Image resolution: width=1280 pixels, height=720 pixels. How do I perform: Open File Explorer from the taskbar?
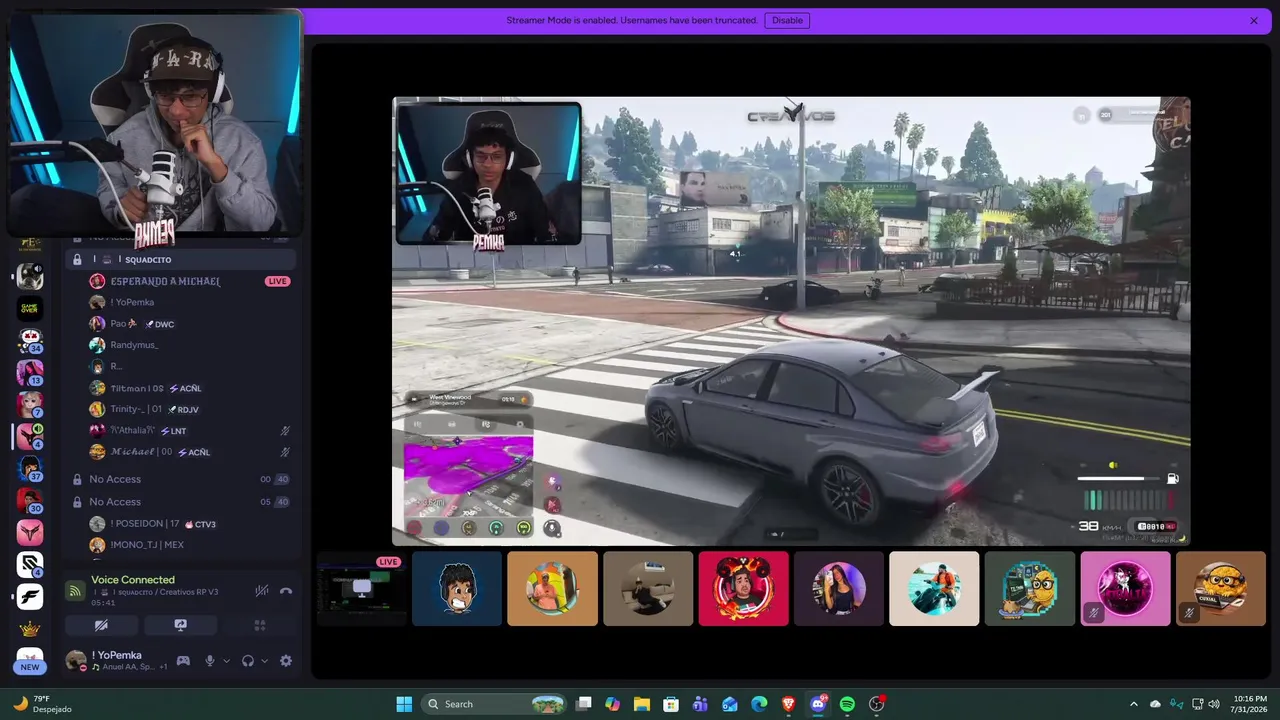click(x=642, y=704)
